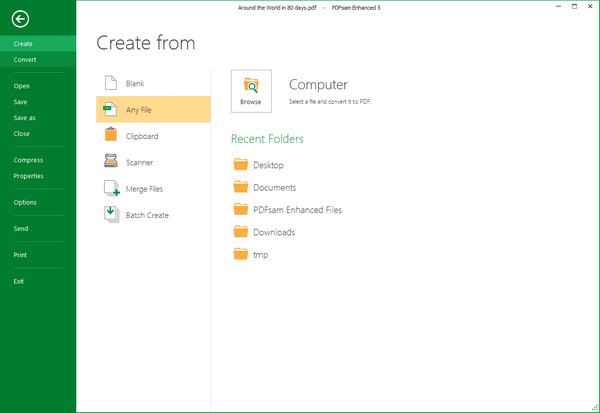600x413 pixels.
Task: Select the Blank document page icon
Action: click(111, 83)
